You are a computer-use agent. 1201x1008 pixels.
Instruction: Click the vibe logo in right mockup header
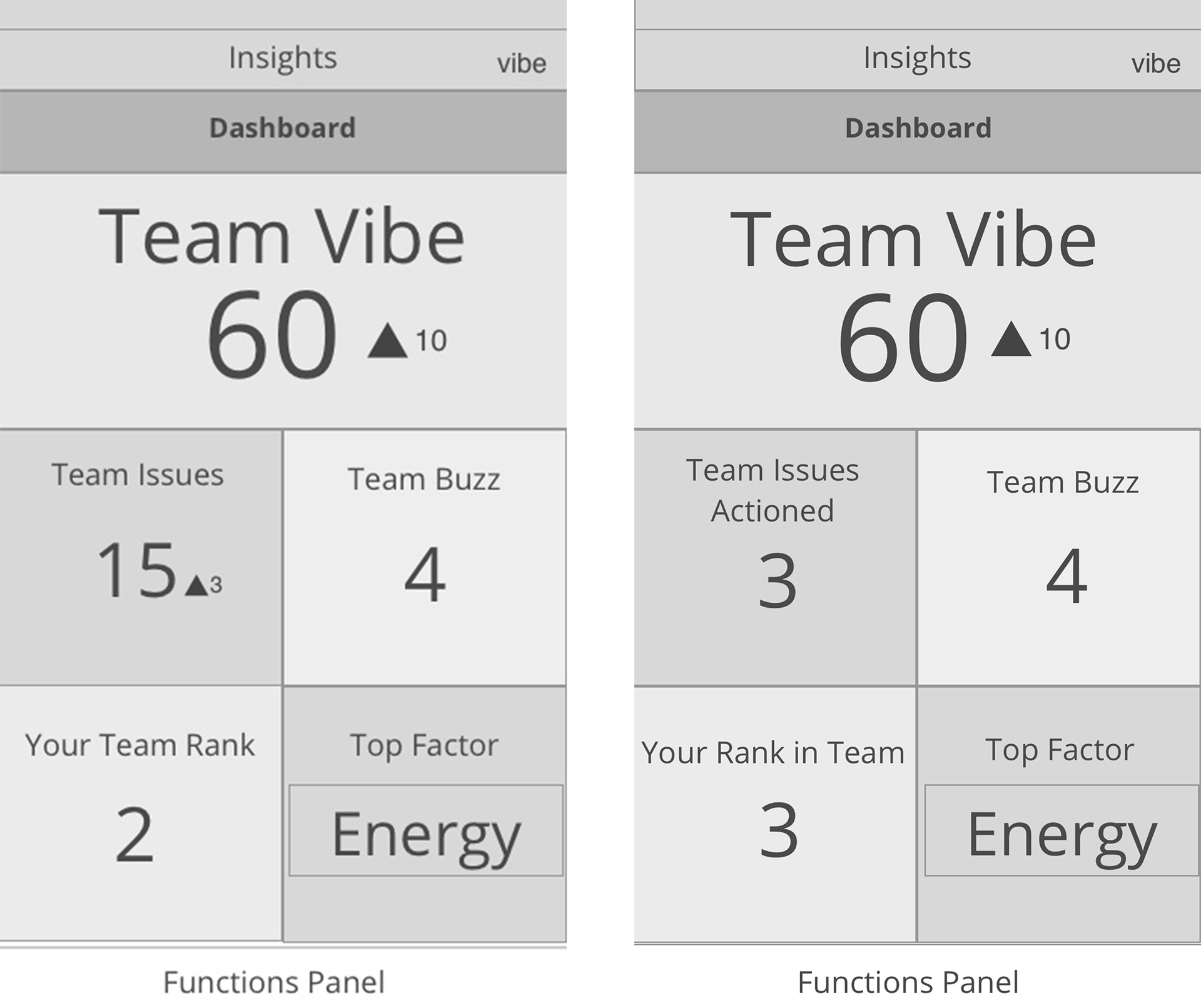1156,64
